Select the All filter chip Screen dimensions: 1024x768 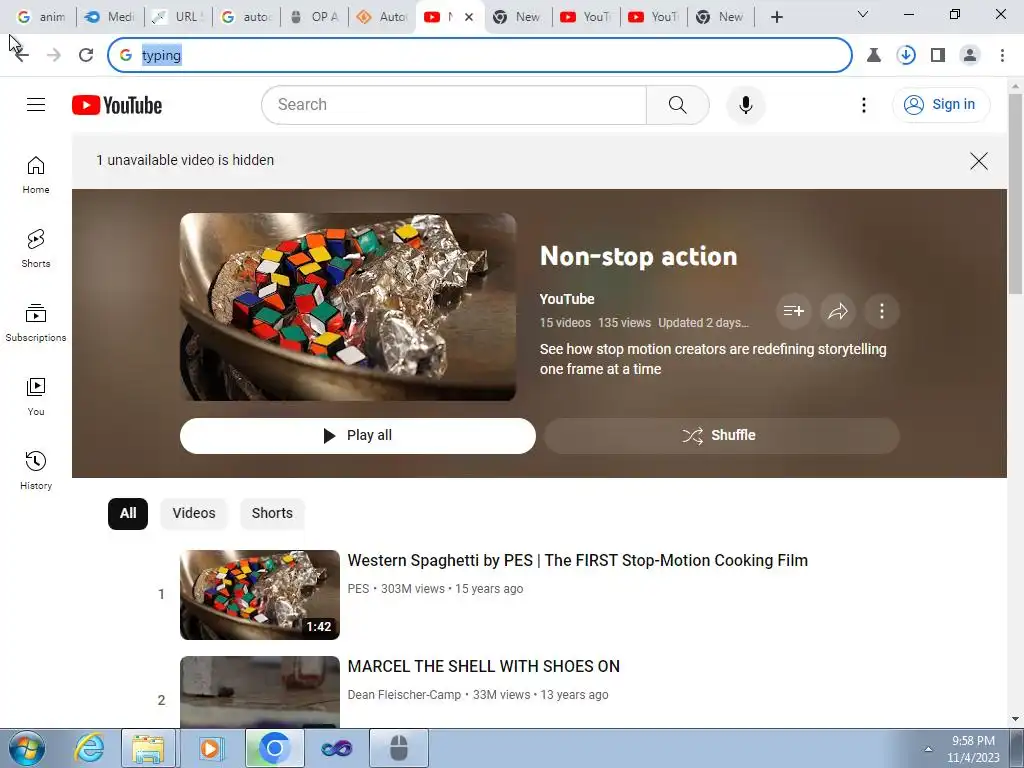128,513
